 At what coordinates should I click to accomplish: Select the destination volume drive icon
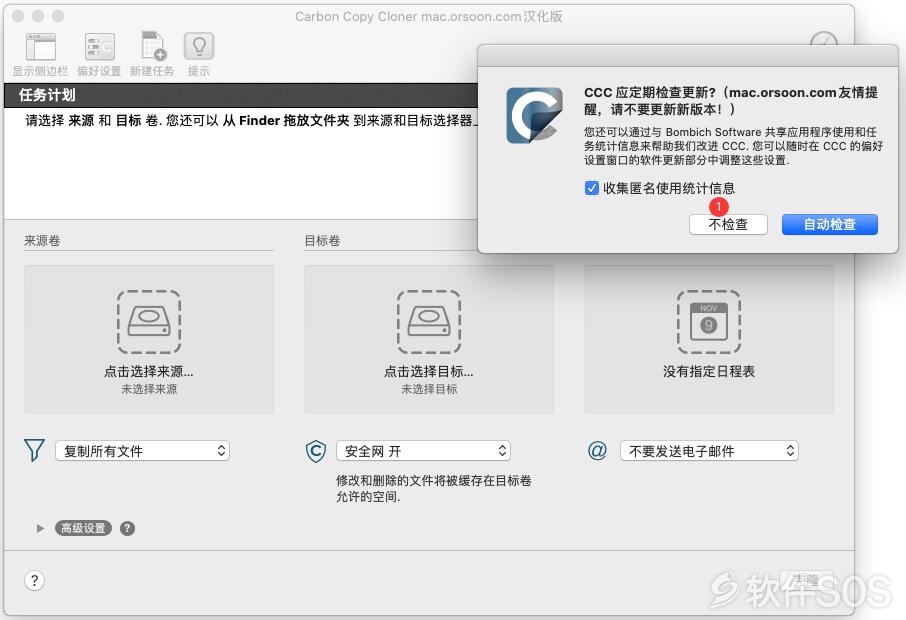429,322
